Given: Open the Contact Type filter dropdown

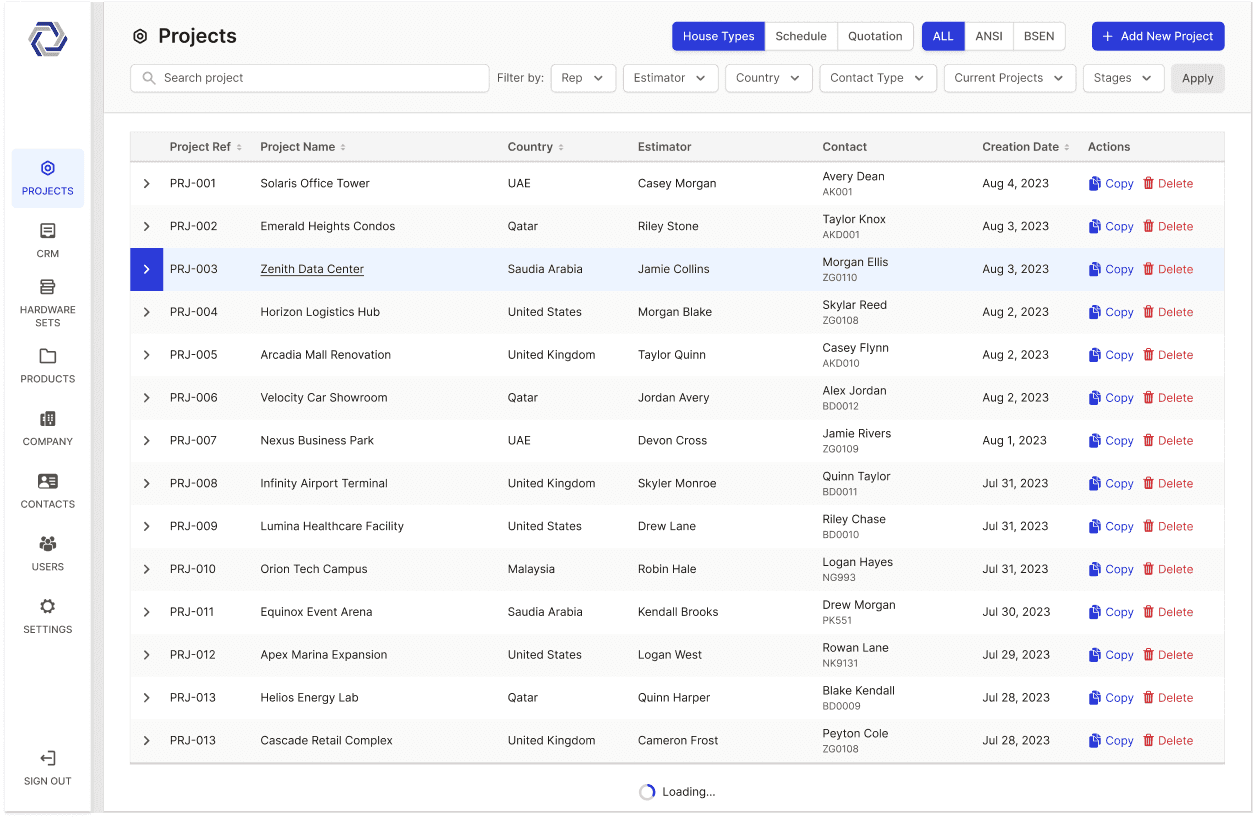Looking at the screenshot, I should [877, 78].
